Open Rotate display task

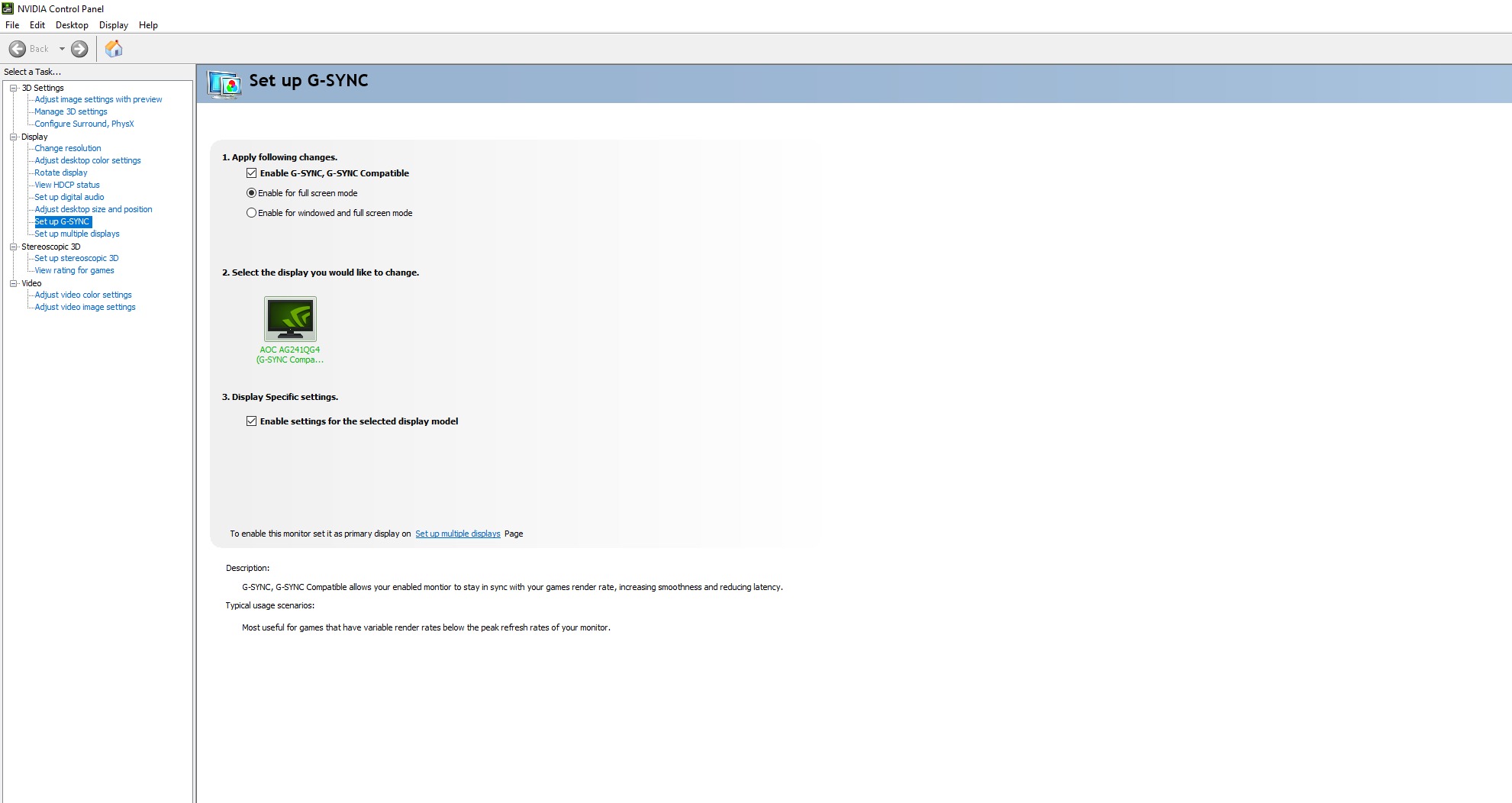pos(61,173)
